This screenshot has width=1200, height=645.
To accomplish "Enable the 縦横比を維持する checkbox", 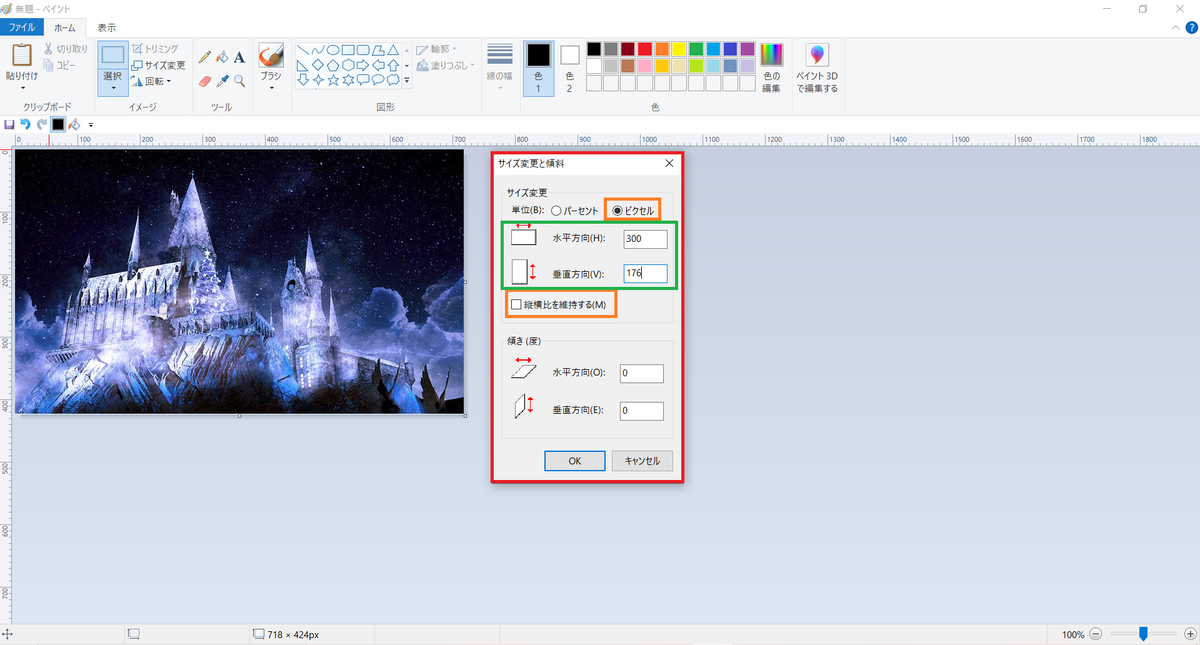I will point(517,303).
